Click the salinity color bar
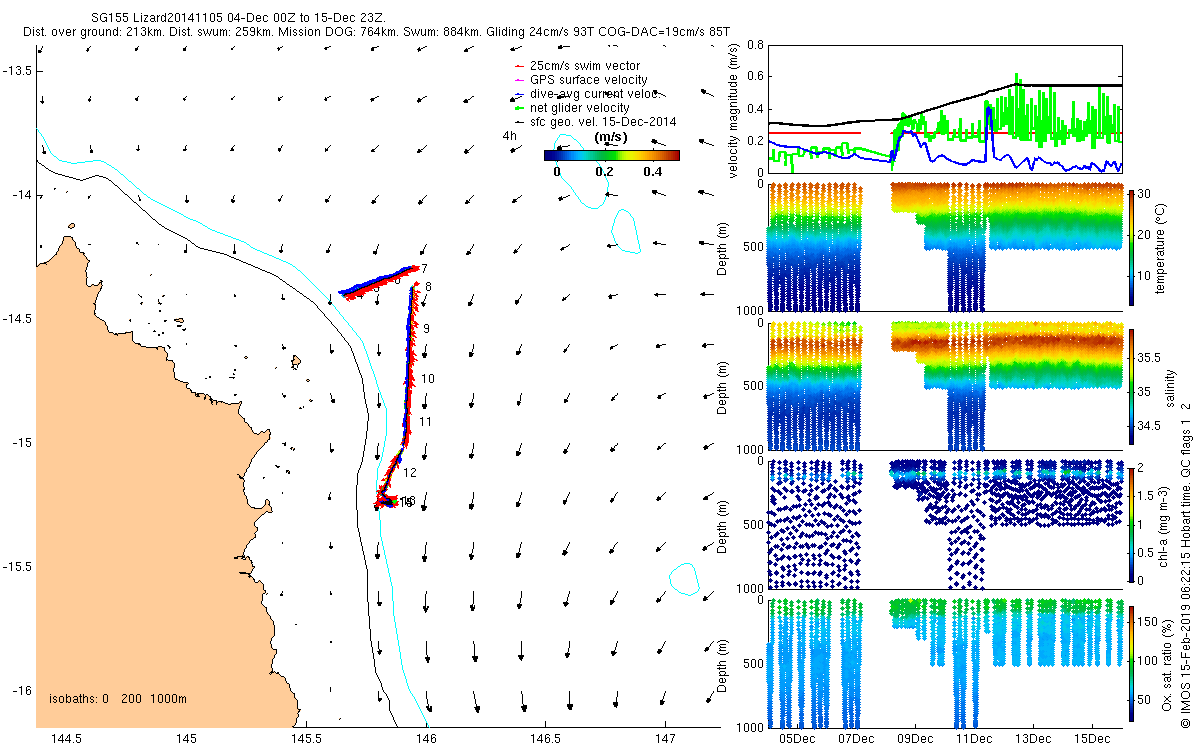1200x750 pixels. point(1132,386)
